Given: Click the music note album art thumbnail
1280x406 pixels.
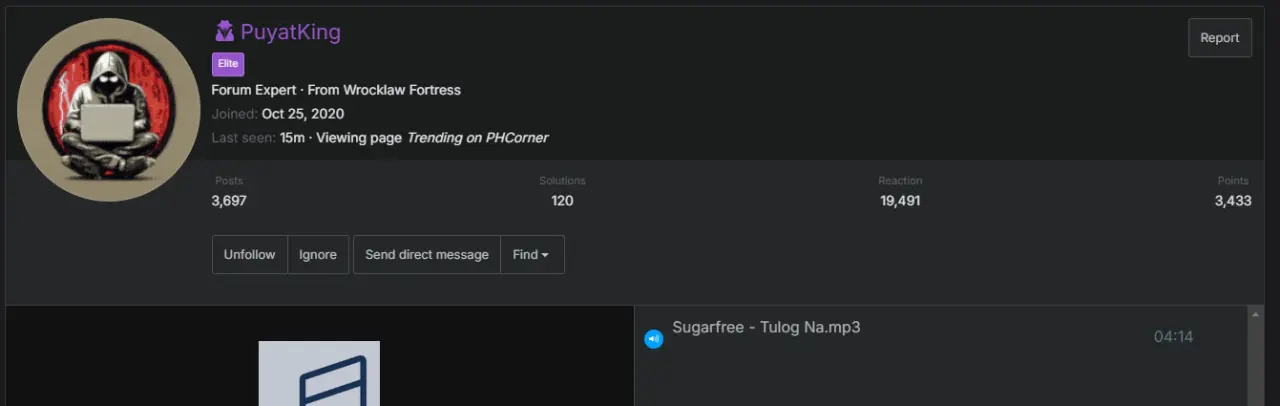Looking at the screenshot, I should pyautogui.click(x=319, y=373).
